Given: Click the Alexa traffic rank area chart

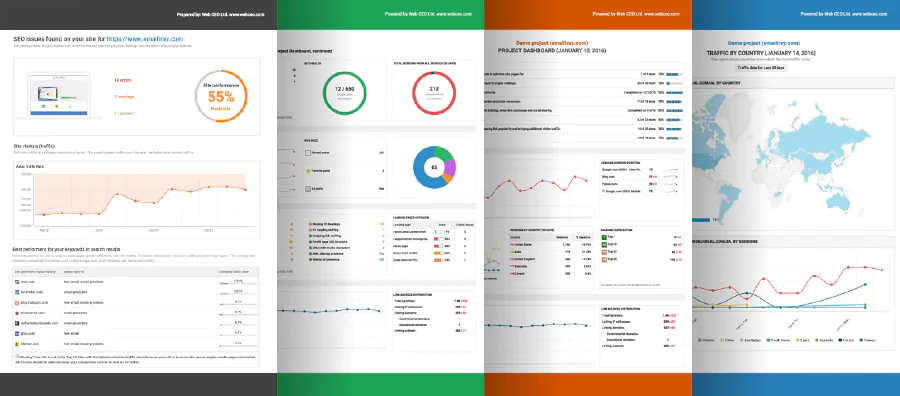Looking at the screenshot, I should pyautogui.click(x=137, y=200).
